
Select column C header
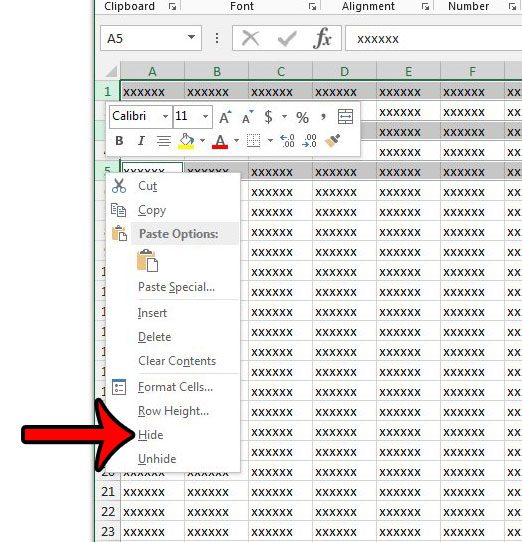tap(280, 71)
